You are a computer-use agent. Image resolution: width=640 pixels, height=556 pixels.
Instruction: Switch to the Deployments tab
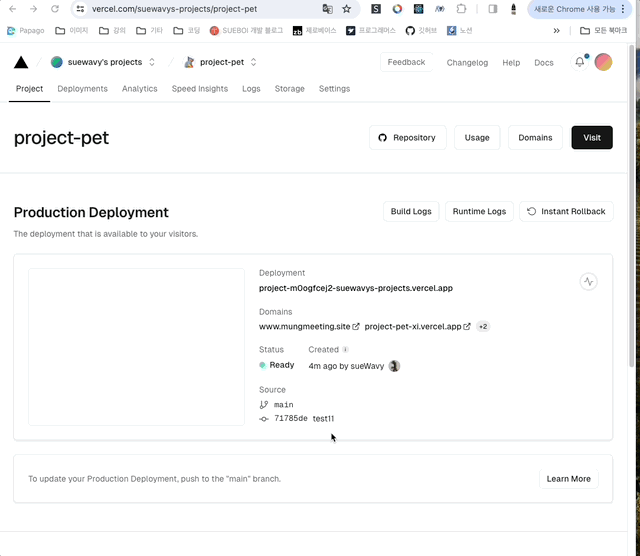click(82, 89)
